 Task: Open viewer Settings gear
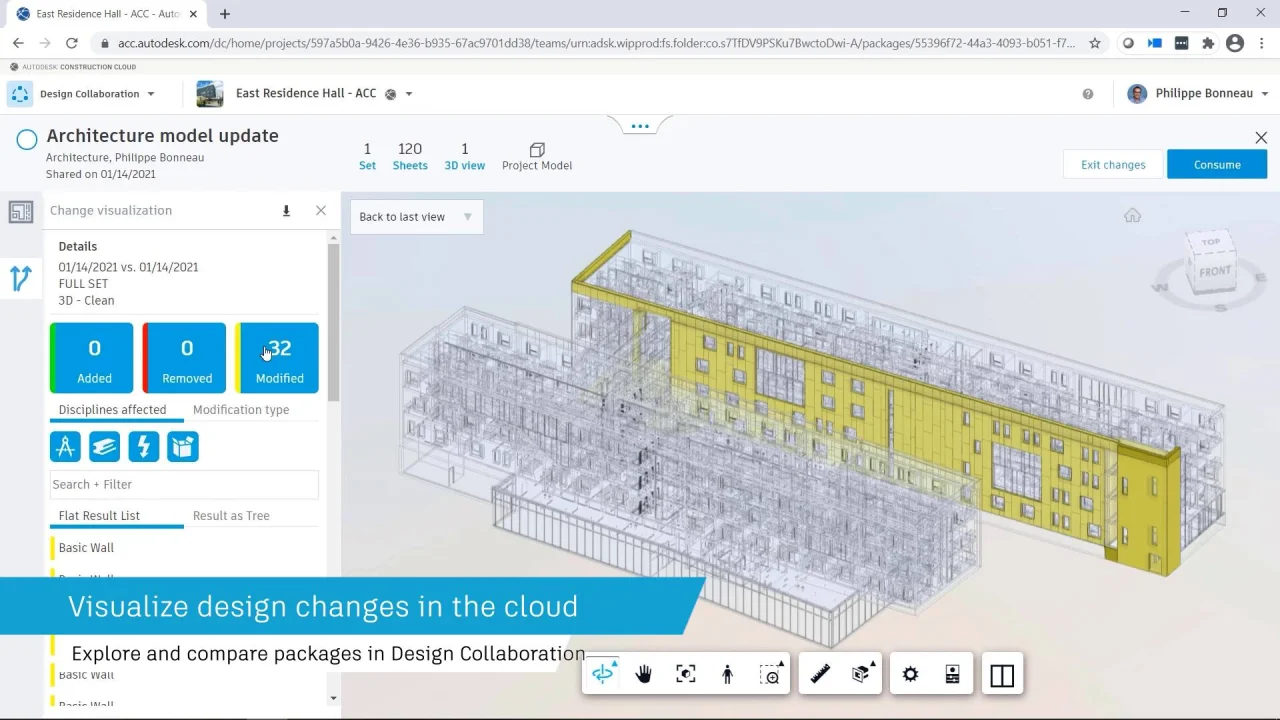tap(910, 675)
